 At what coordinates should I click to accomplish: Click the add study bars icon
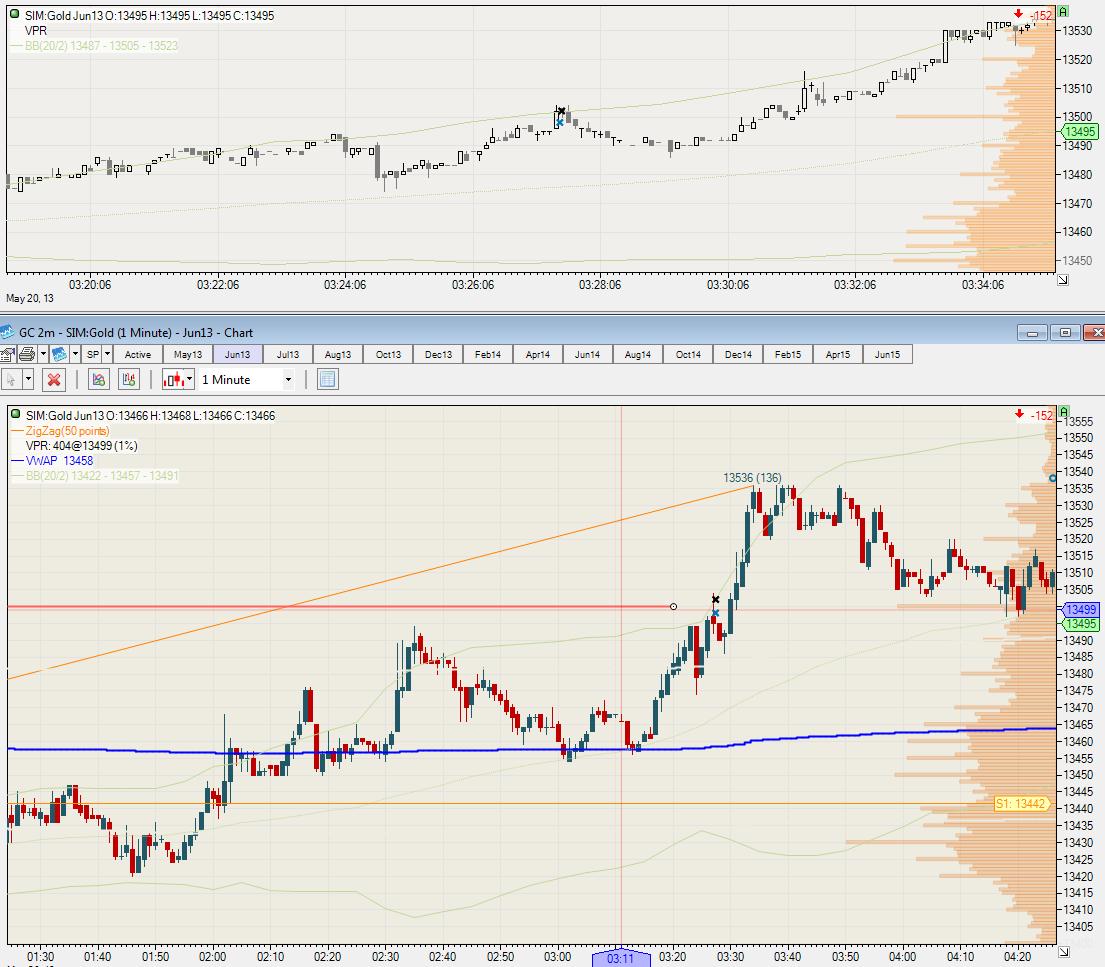pos(129,379)
